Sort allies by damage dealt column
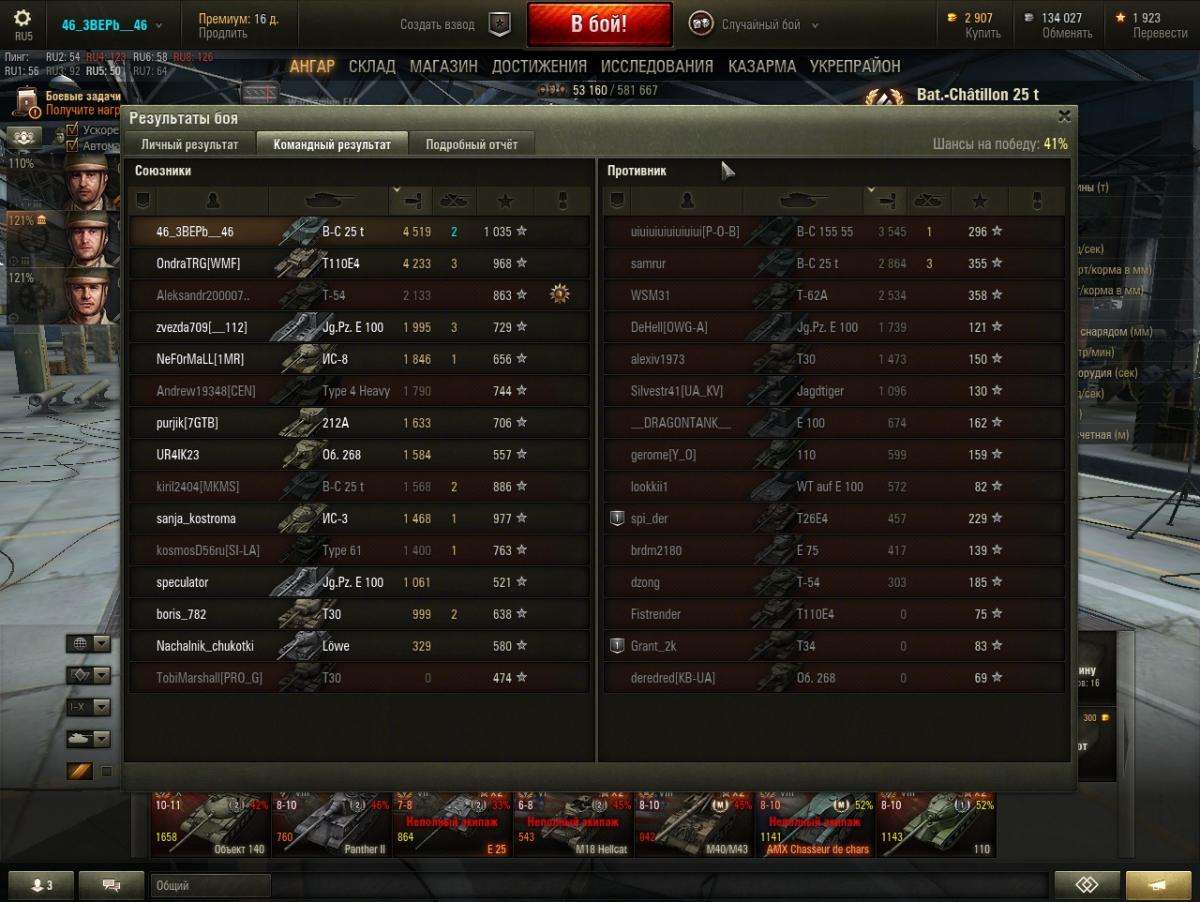Screen dimensions: 1200x902 [x=409, y=200]
